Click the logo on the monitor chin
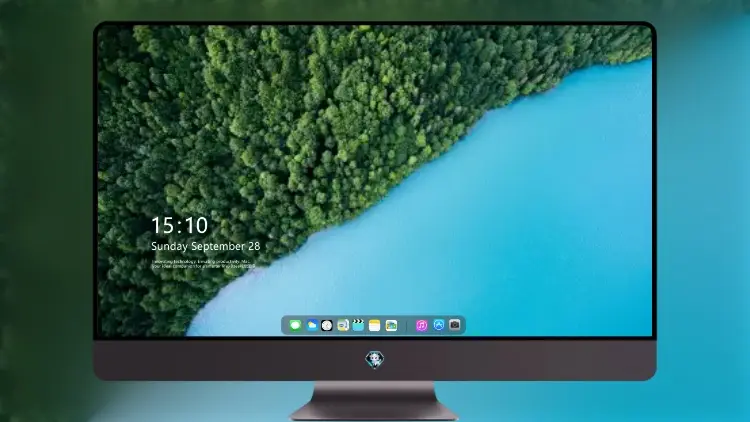Screen dimensions: 750x422 tap(375, 359)
